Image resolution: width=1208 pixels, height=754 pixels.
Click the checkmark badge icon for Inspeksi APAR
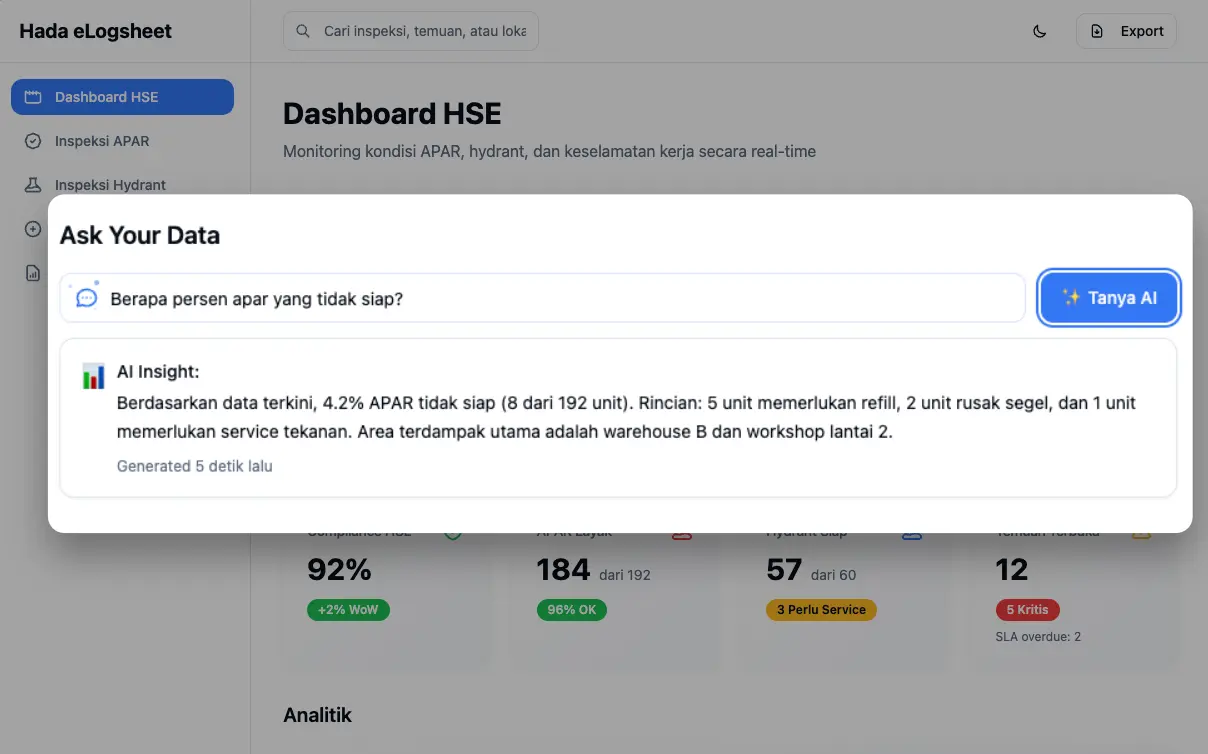(x=33, y=141)
